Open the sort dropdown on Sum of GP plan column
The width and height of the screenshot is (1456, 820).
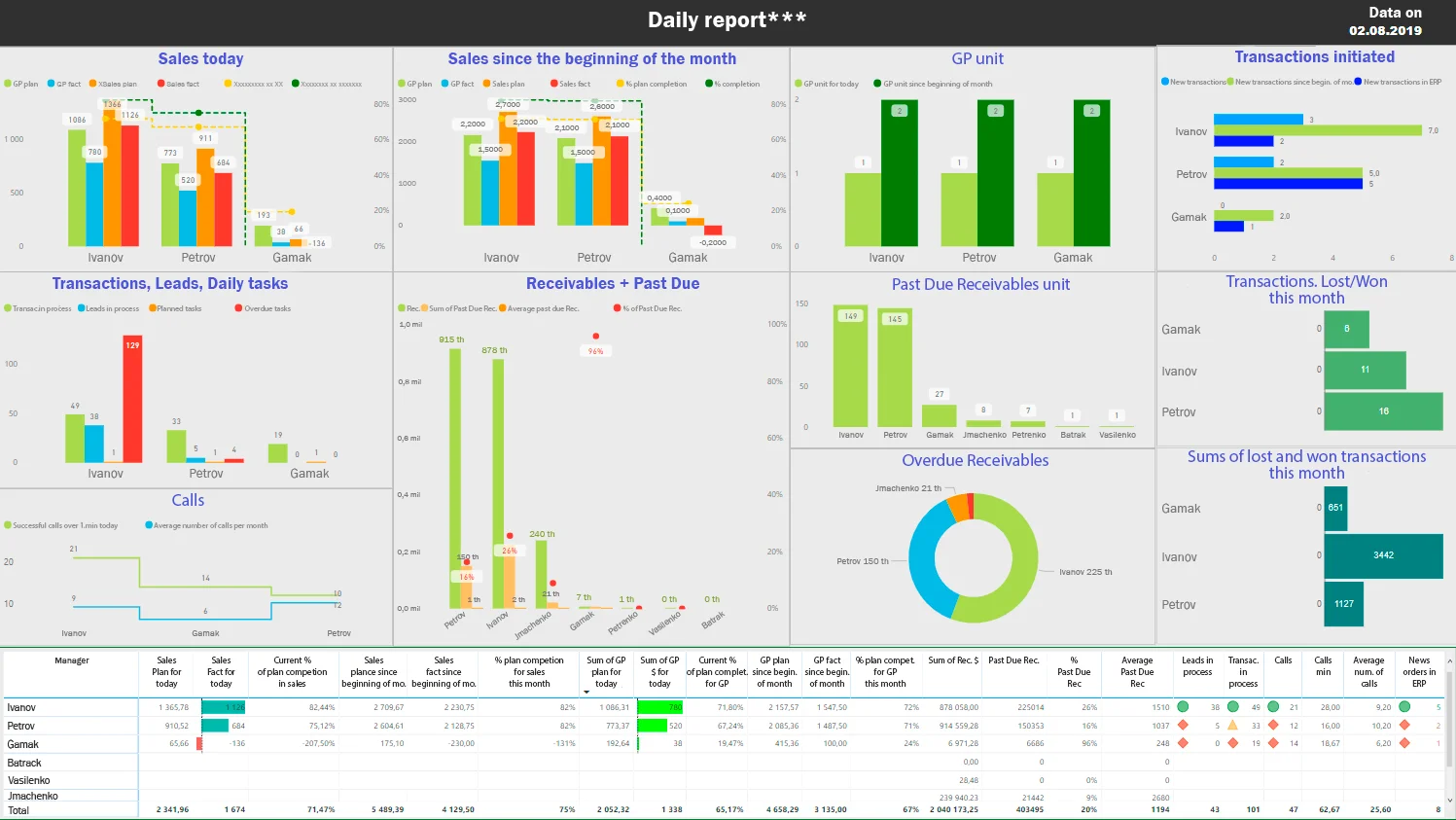click(x=586, y=692)
